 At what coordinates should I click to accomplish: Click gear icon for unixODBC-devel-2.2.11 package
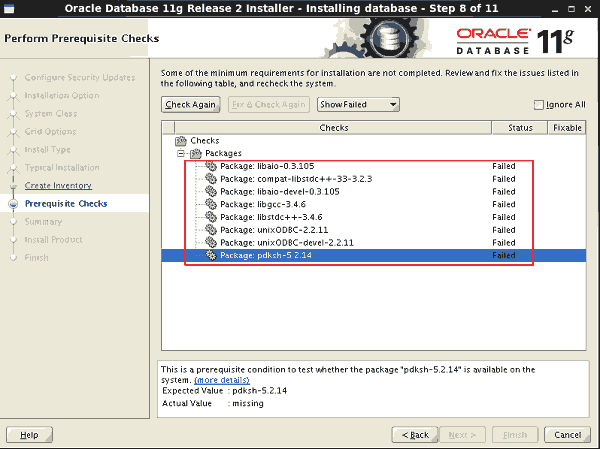[211, 242]
